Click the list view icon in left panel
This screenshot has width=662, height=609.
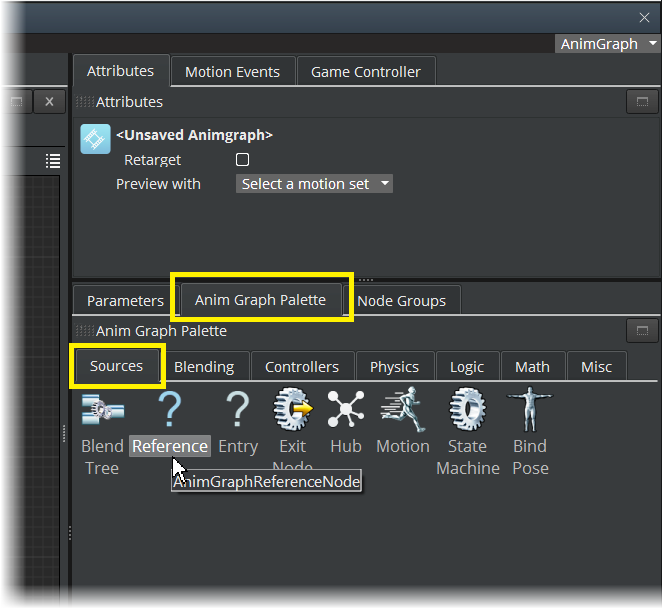pyautogui.click(x=53, y=161)
